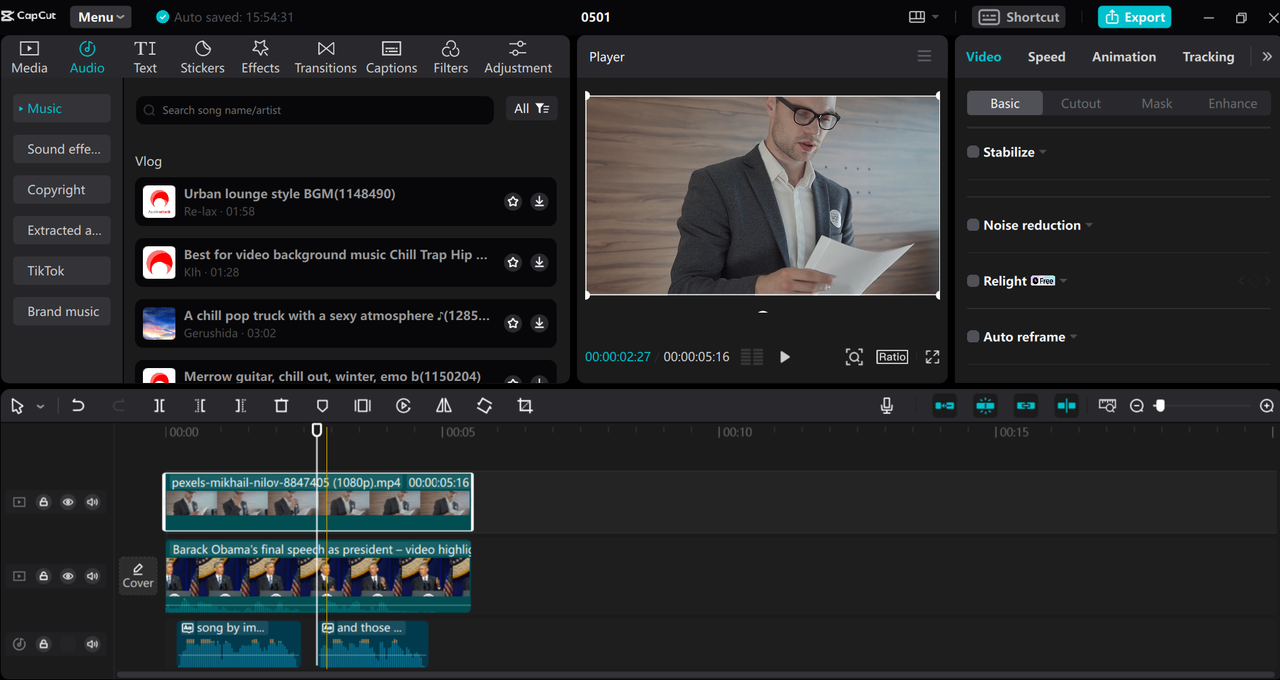Play the video in the player
1280x680 pixels.
point(785,357)
